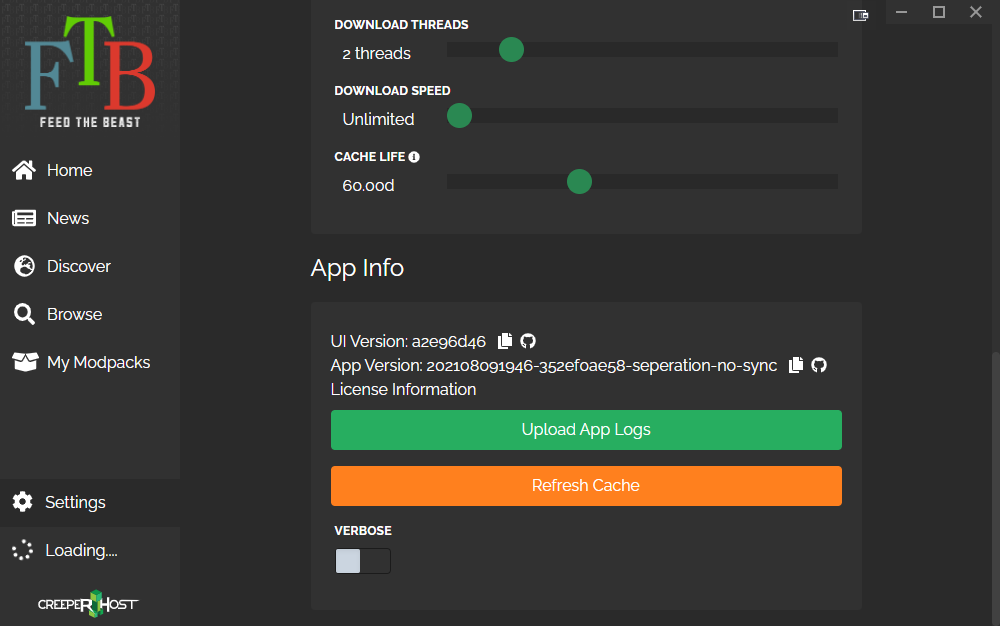Click the CreeperHost logo
Viewport: 1000px width, 626px height.
pyautogui.click(x=88, y=603)
